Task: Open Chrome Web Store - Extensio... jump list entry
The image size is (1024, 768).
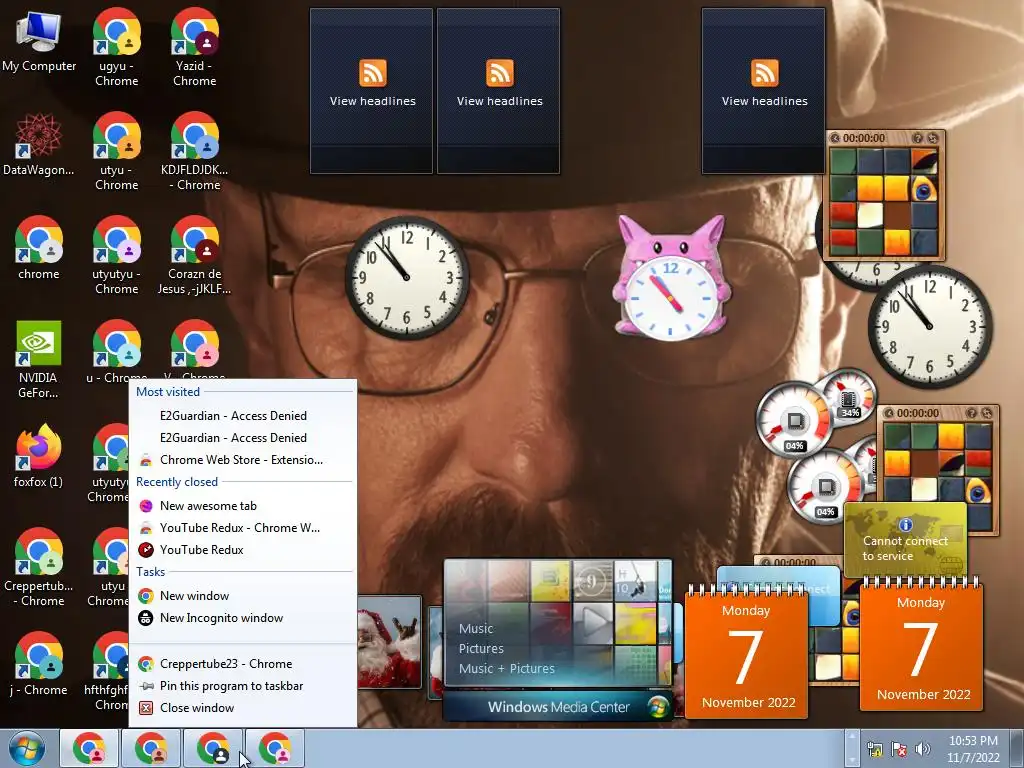Action: (x=243, y=460)
